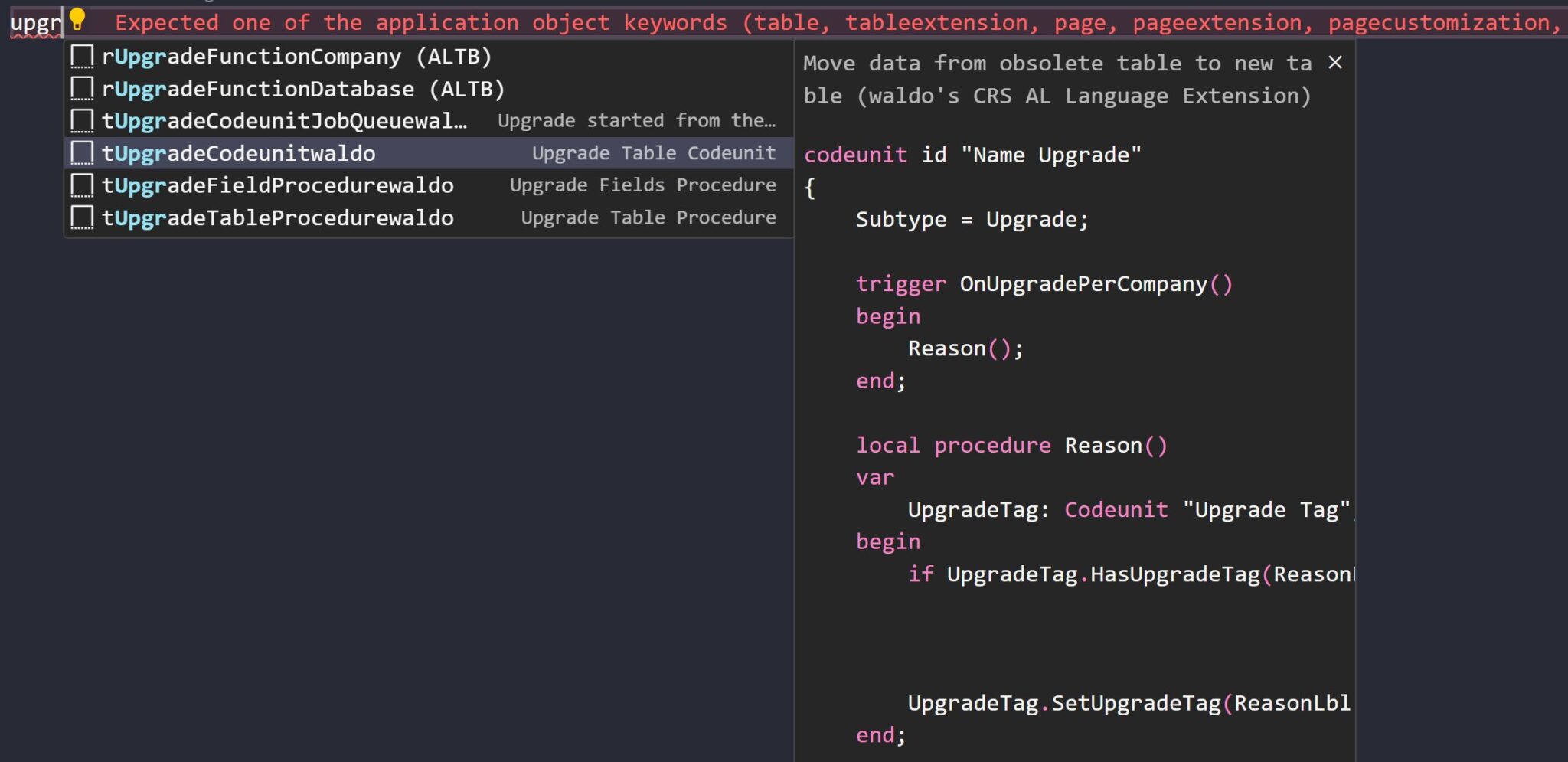Click the yellow lightbulb quick-fix icon
The width and height of the screenshot is (1568, 762).
pos(77,19)
